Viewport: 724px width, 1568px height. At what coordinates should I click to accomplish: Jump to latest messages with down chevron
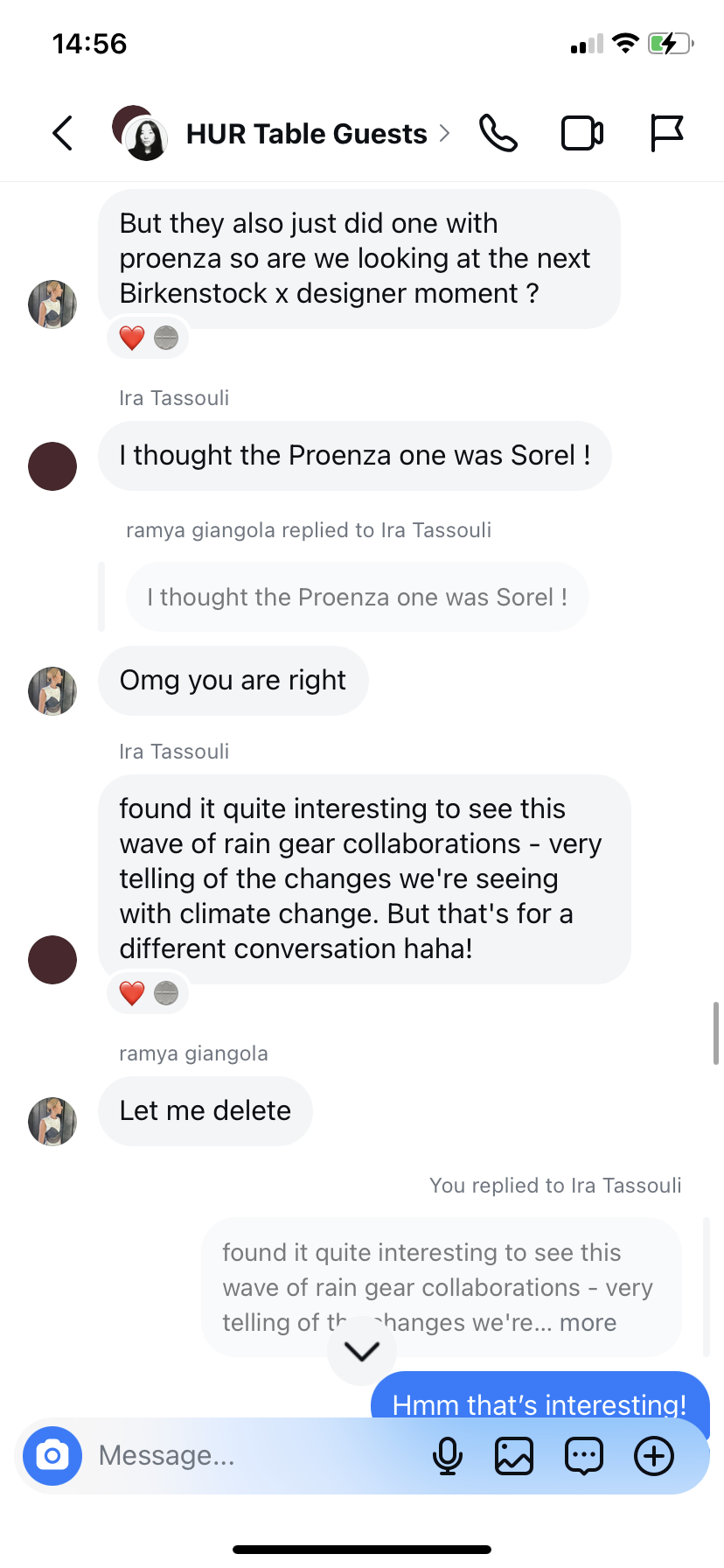361,1351
